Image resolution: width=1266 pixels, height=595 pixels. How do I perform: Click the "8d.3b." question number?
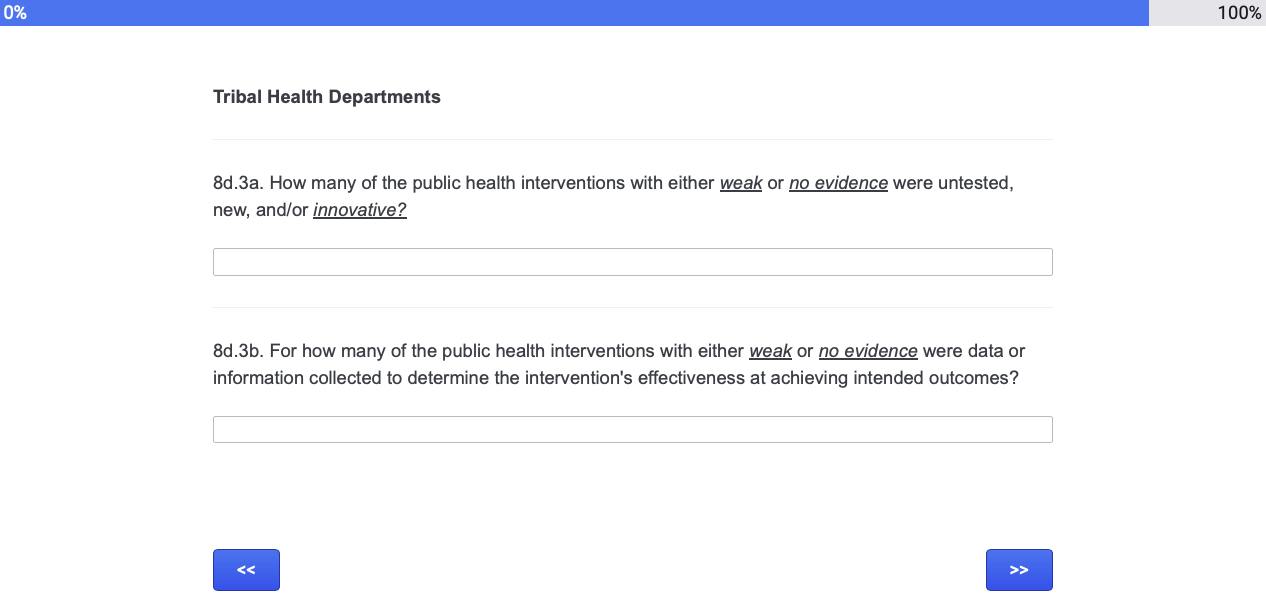[238, 352]
